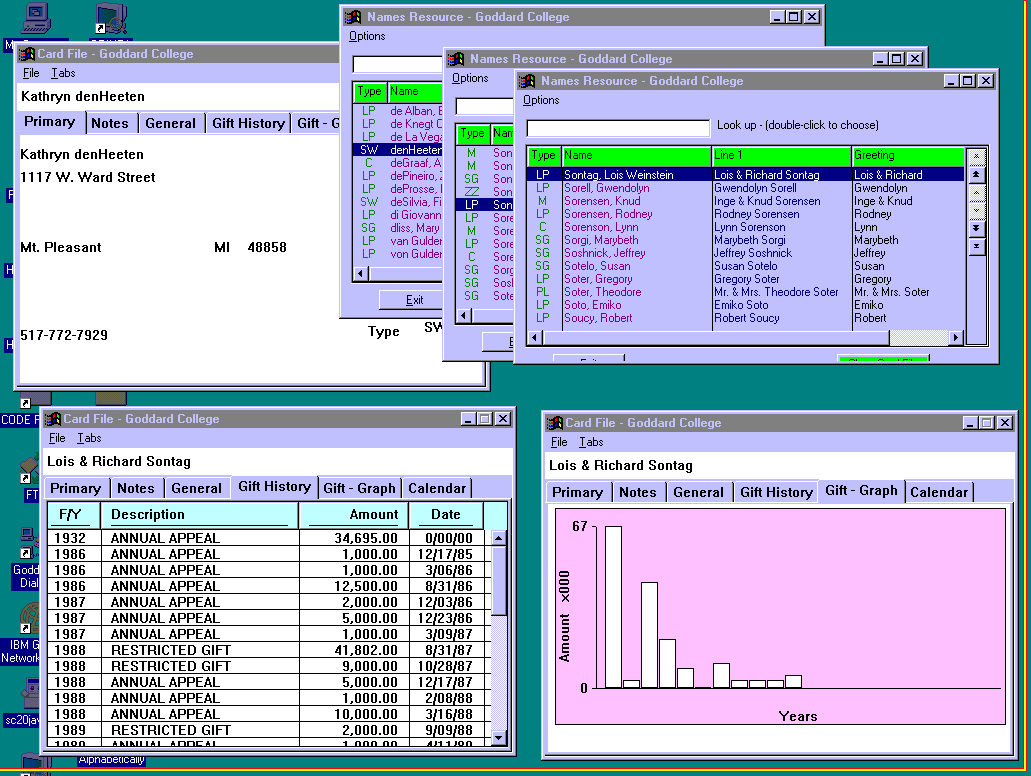This screenshot has width=1031, height=776.
Task: Switch to Notes tab in Kathryn card
Action: (x=110, y=124)
